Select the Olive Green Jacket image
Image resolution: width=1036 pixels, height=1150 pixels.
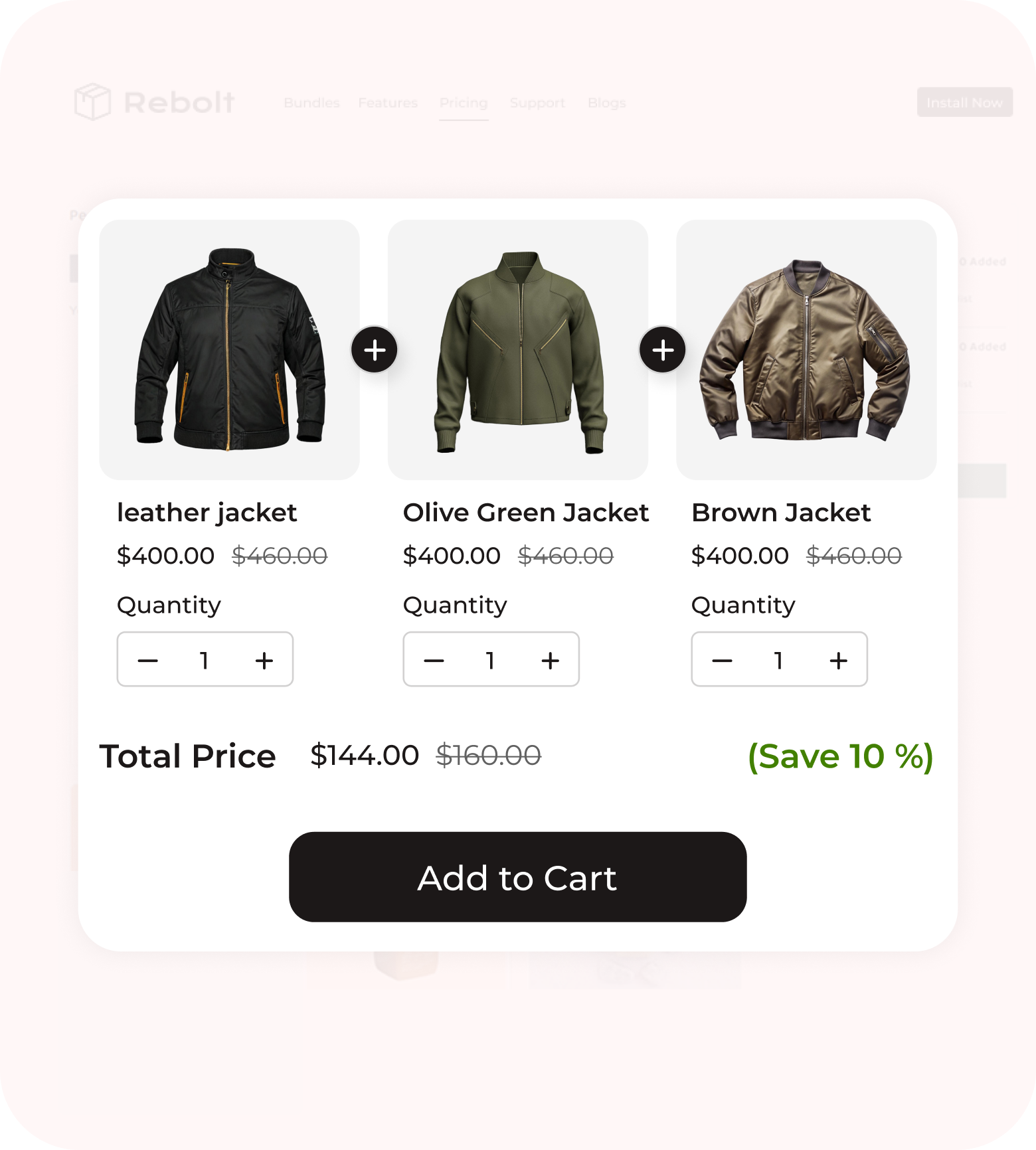[518, 350]
